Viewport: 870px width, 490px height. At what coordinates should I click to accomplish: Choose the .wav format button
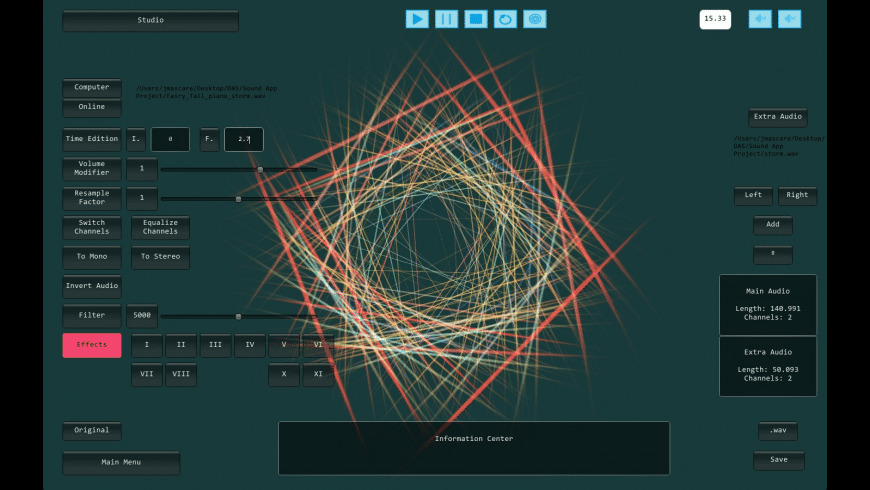pyautogui.click(x=778, y=431)
